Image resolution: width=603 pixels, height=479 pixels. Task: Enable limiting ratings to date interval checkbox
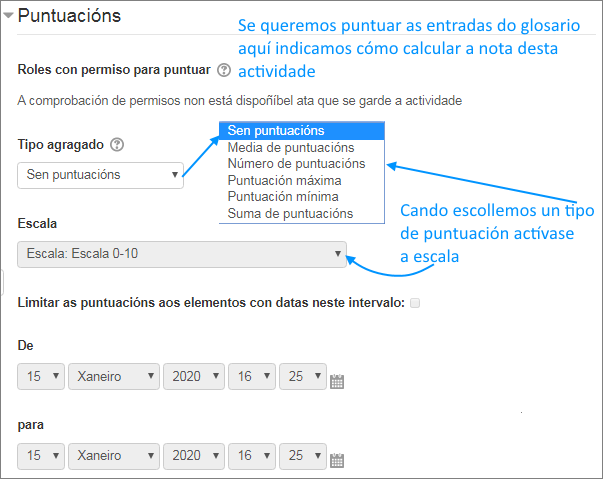[x=415, y=303]
